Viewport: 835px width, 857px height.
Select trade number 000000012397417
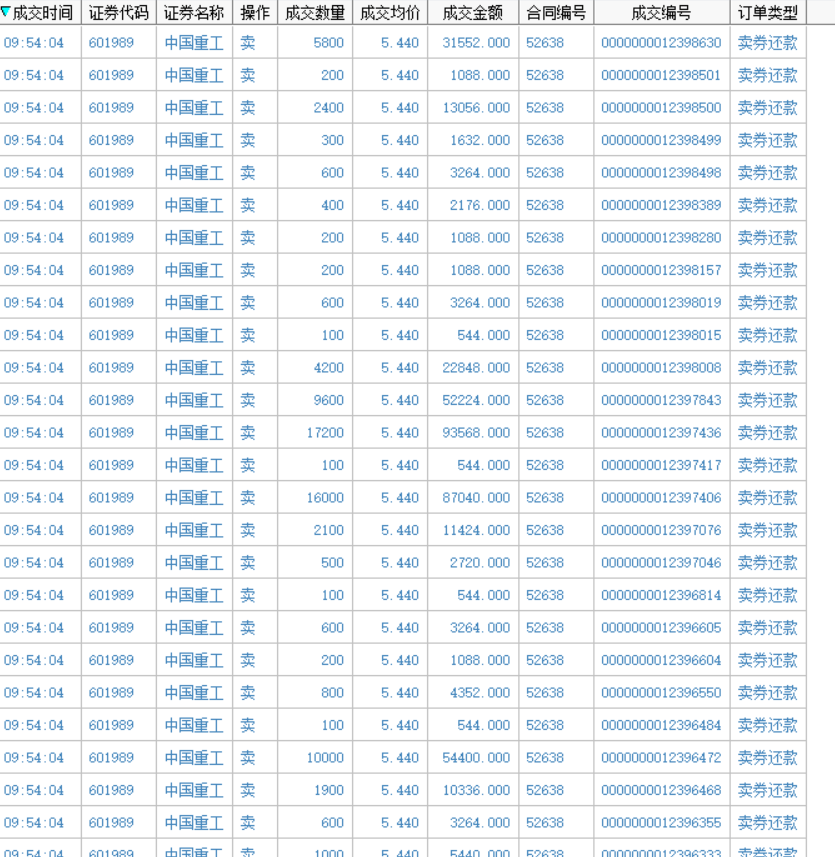[661, 465]
